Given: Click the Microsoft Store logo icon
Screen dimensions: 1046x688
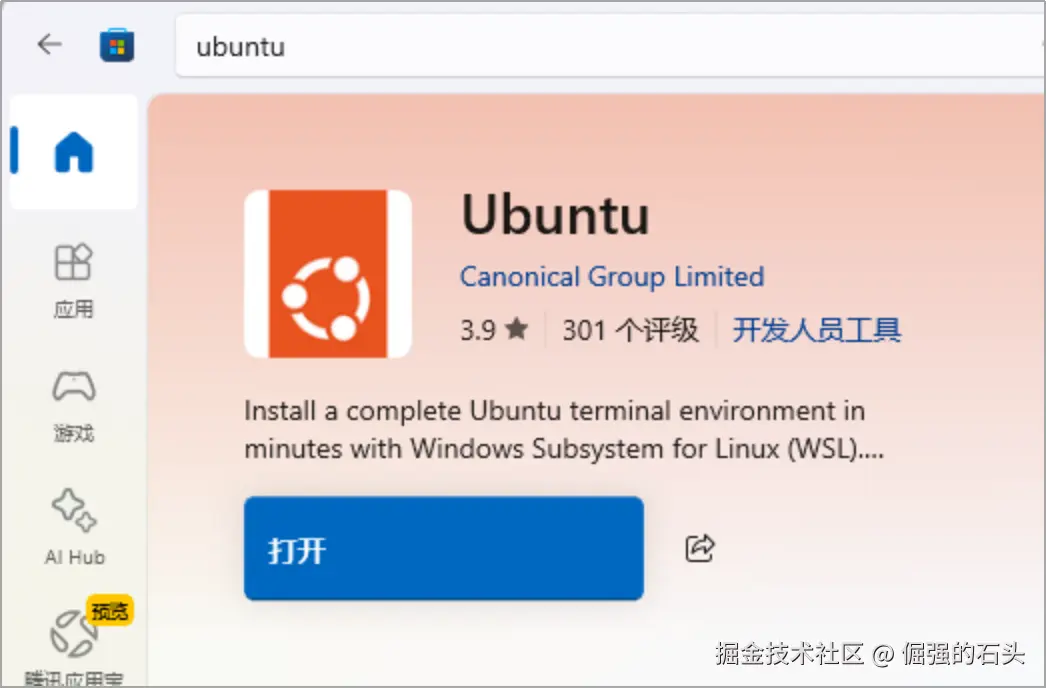Looking at the screenshot, I should (117, 45).
